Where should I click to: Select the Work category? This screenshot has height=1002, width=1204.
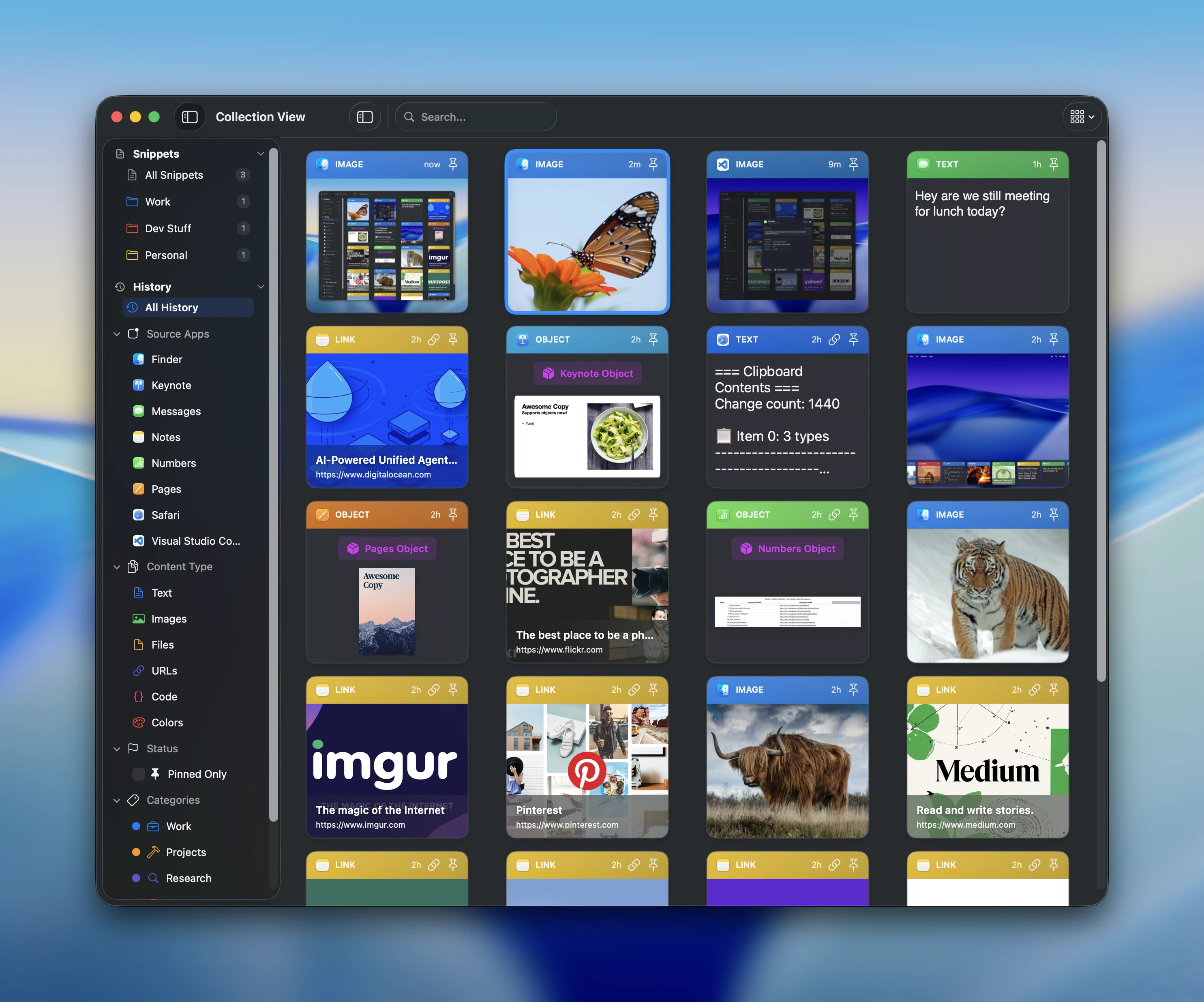click(178, 826)
